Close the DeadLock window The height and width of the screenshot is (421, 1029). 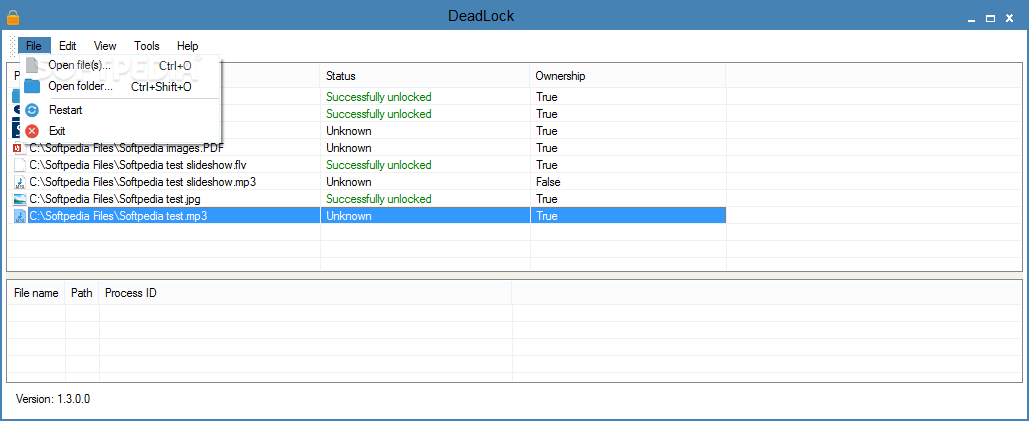point(1010,19)
